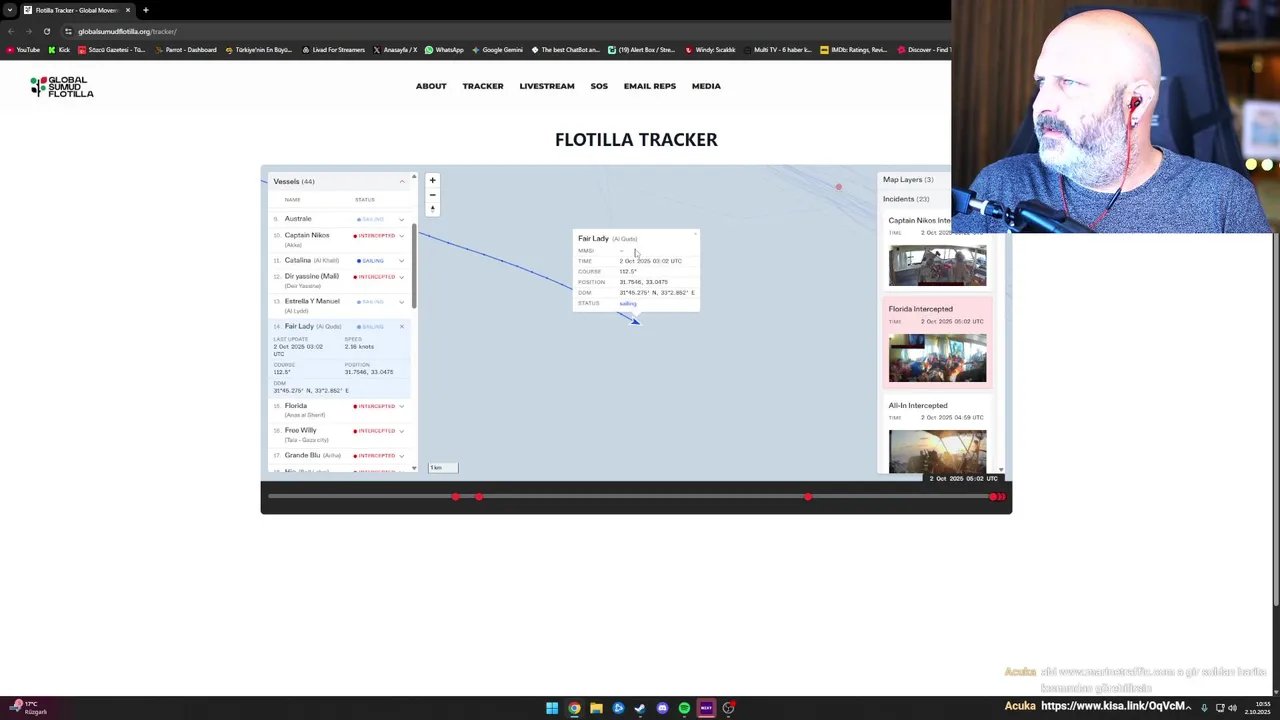Close the expanded Fair Lady vessel row
1280x720 pixels.
tap(402, 326)
